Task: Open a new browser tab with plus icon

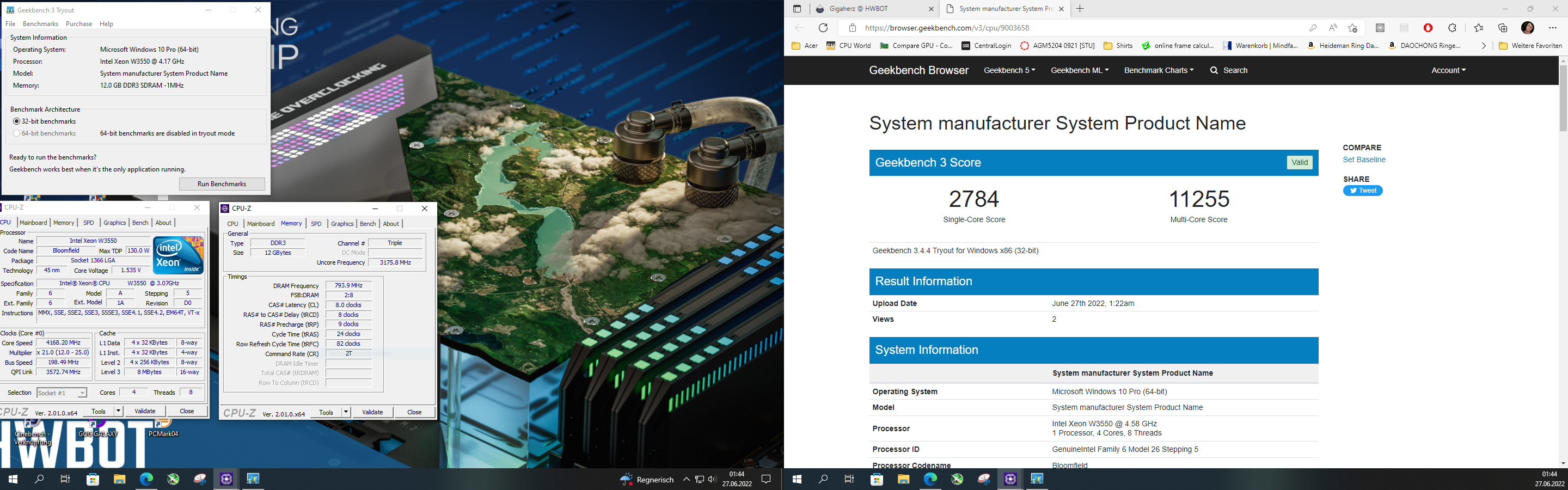Action: point(1080,9)
